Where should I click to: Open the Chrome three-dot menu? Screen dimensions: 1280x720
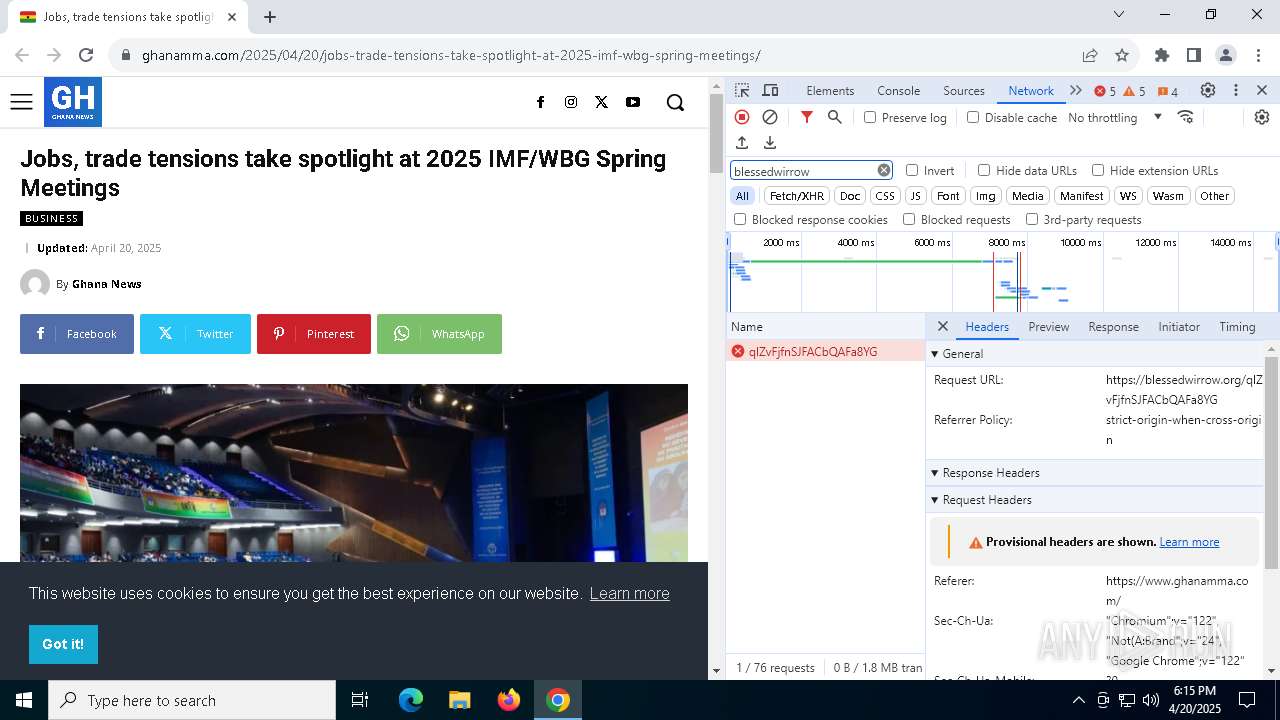pos(1258,55)
